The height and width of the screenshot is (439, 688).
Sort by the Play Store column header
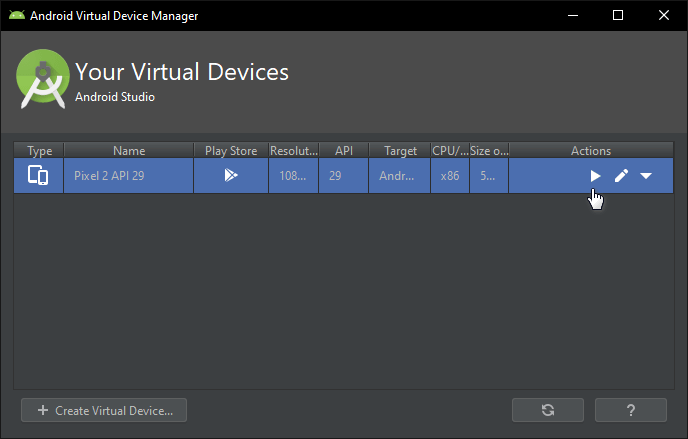click(x=231, y=151)
